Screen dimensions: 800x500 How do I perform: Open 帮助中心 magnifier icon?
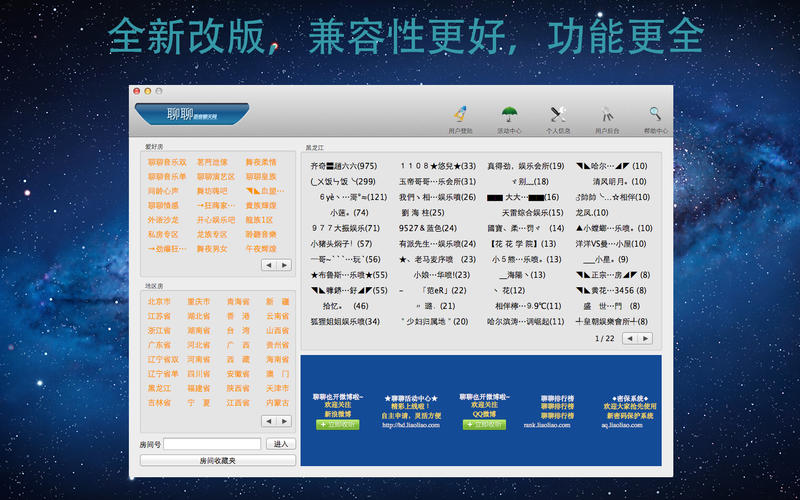pyautogui.click(x=655, y=115)
